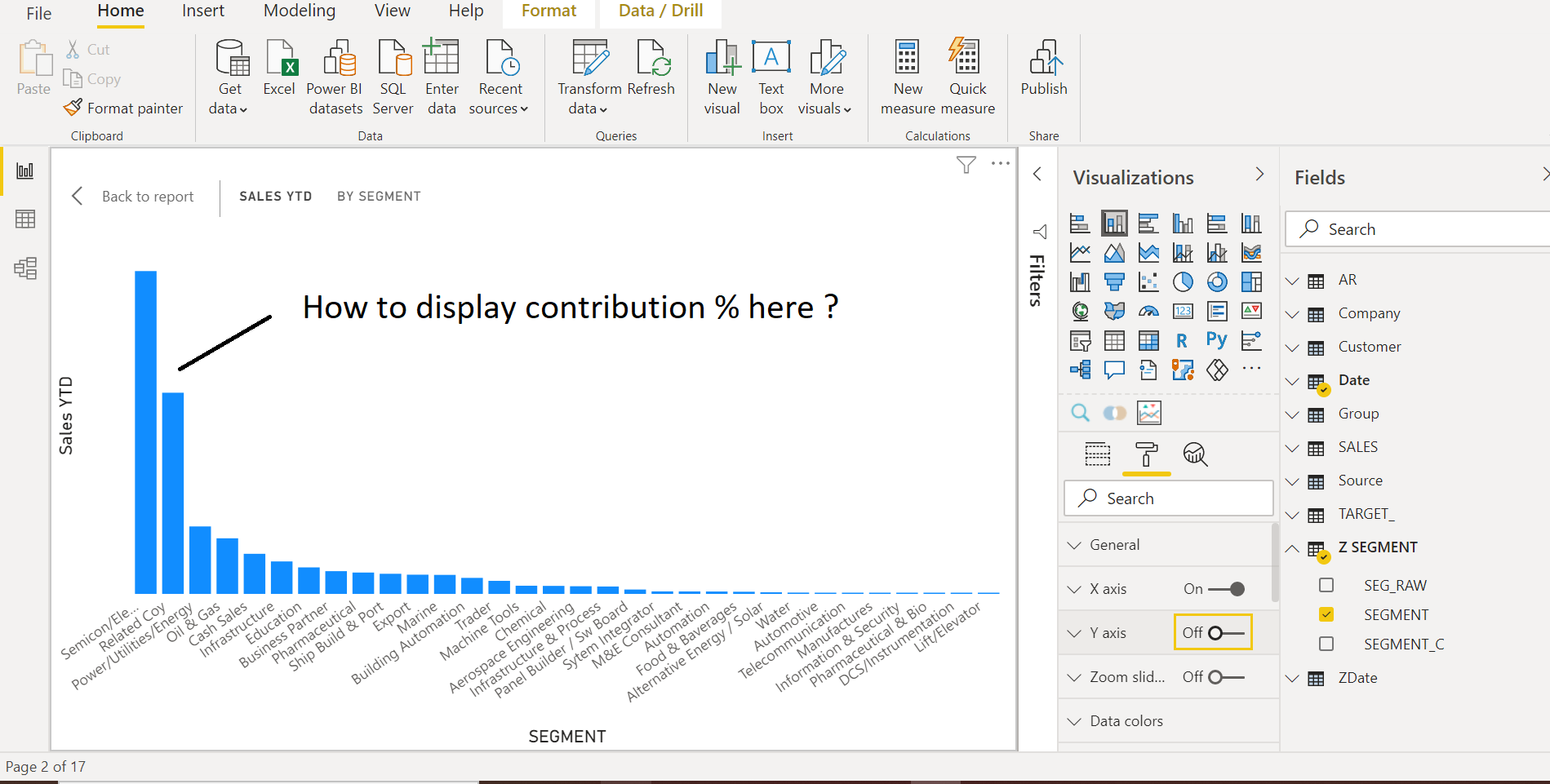Open the Modeling ribbon tab

[x=300, y=11]
